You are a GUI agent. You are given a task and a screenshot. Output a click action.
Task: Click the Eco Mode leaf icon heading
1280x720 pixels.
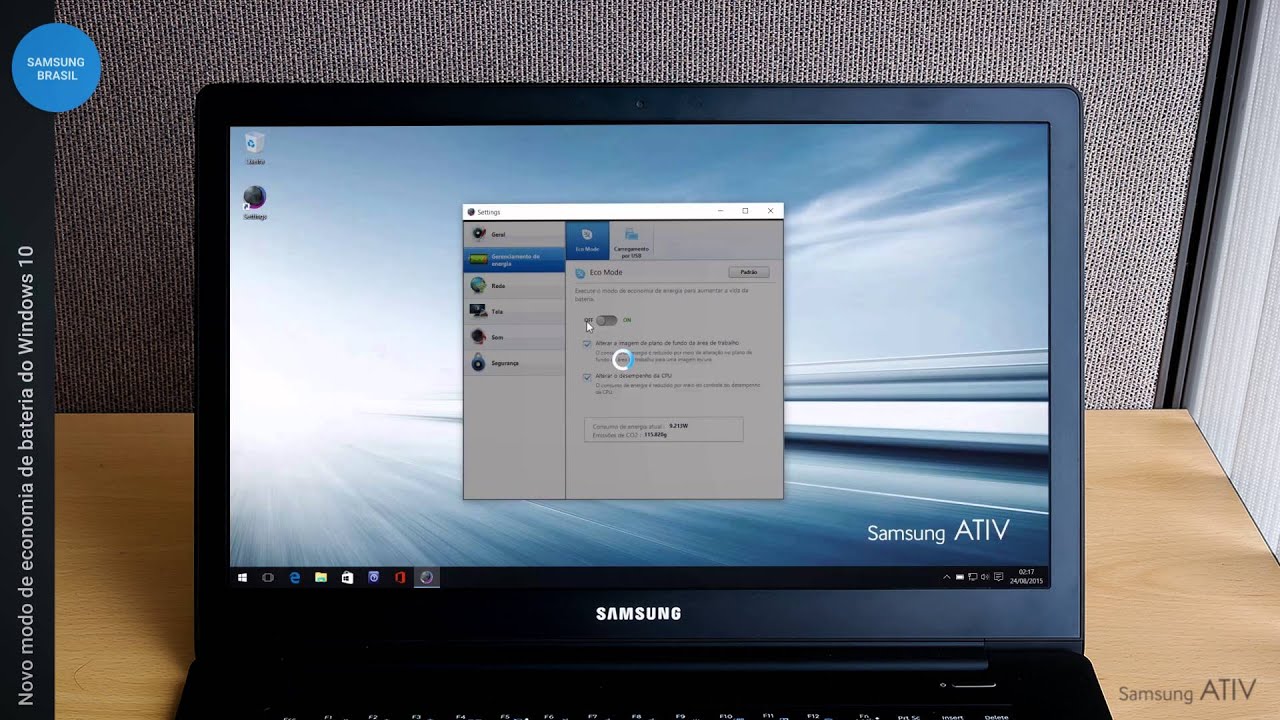point(580,273)
